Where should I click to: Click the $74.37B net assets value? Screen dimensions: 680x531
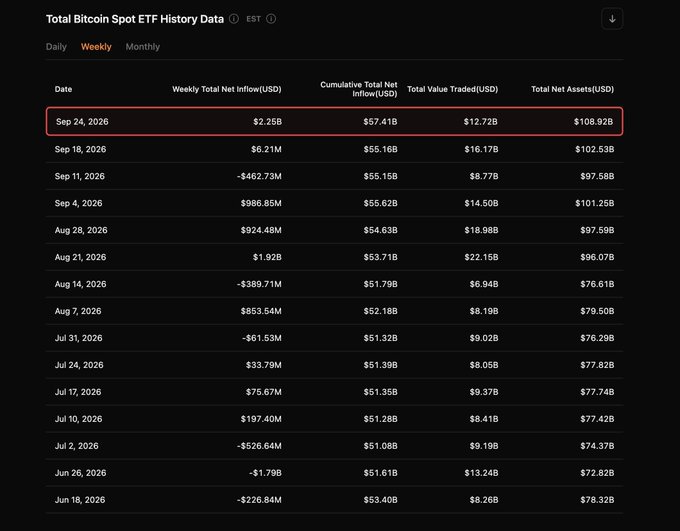pos(597,445)
